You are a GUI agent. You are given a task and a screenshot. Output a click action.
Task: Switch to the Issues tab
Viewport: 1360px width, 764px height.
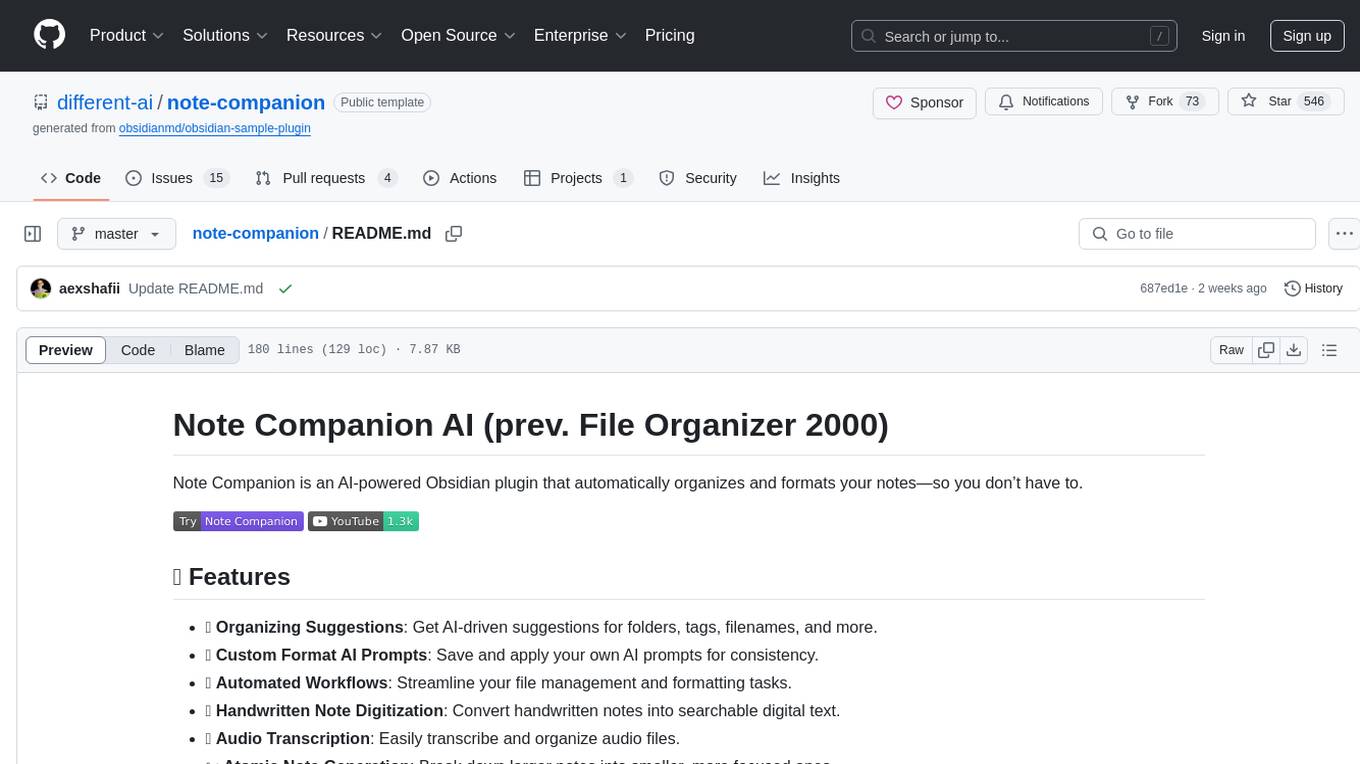pos(177,178)
